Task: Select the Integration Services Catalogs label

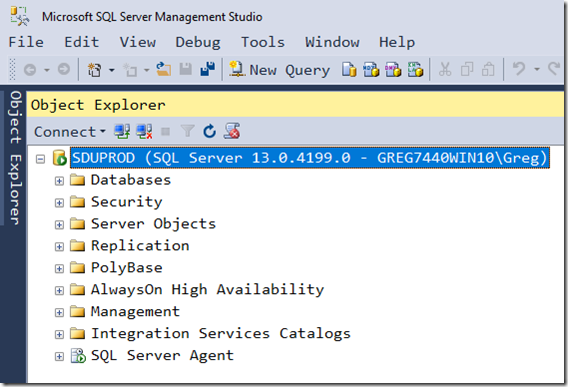Action: pos(221,334)
